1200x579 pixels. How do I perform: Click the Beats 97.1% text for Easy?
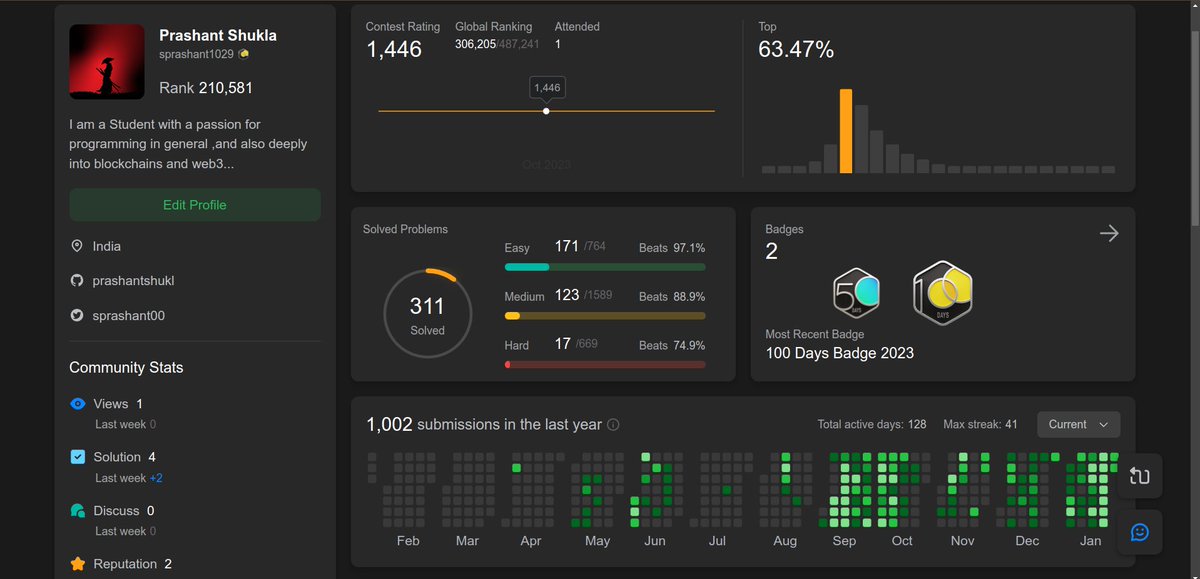(x=672, y=247)
